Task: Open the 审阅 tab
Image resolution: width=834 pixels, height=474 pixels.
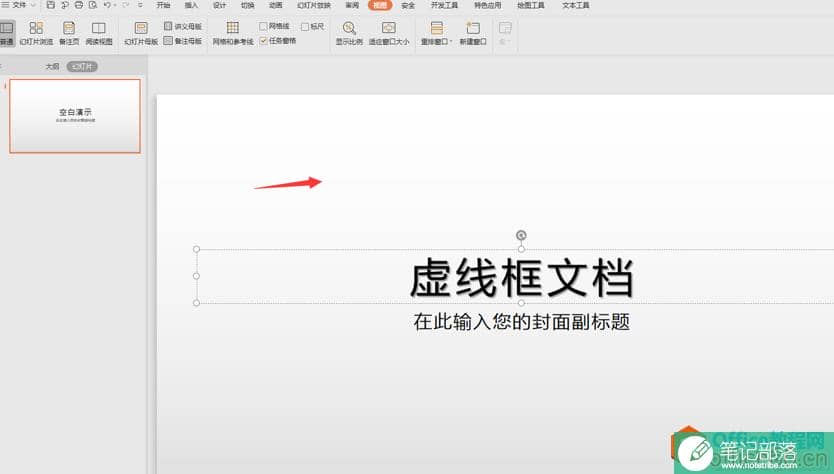Action: [x=352, y=5]
